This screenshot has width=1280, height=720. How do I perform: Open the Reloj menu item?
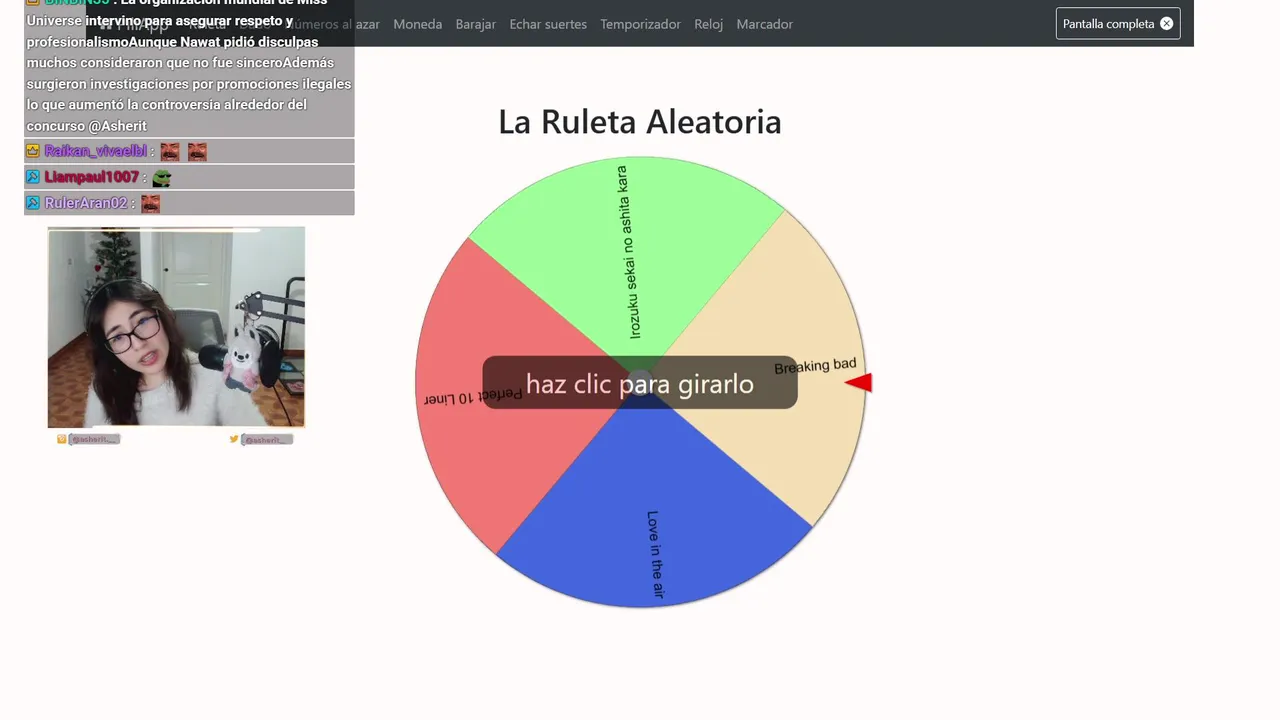pos(708,24)
